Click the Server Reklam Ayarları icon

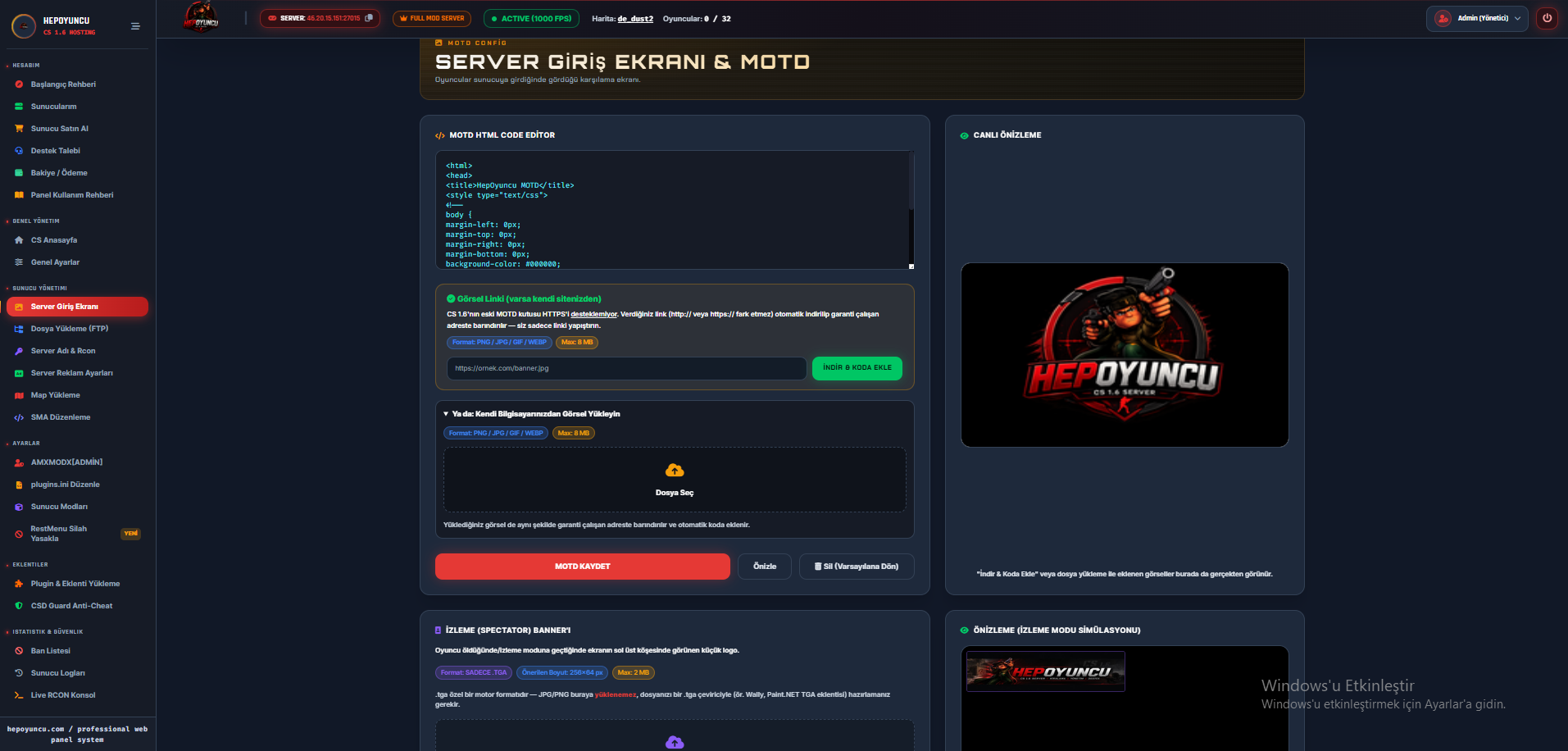click(x=19, y=373)
